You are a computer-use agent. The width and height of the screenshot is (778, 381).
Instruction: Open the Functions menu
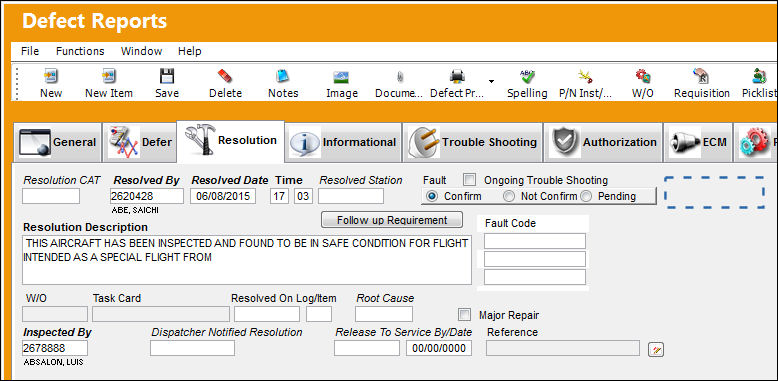click(80, 51)
